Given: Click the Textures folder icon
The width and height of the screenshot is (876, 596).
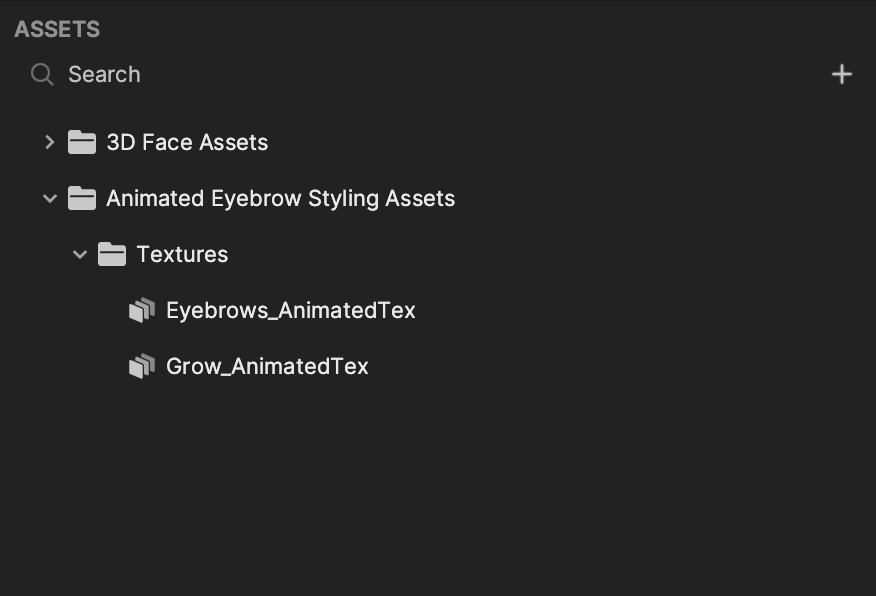Looking at the screenshot, I should 112,254.
